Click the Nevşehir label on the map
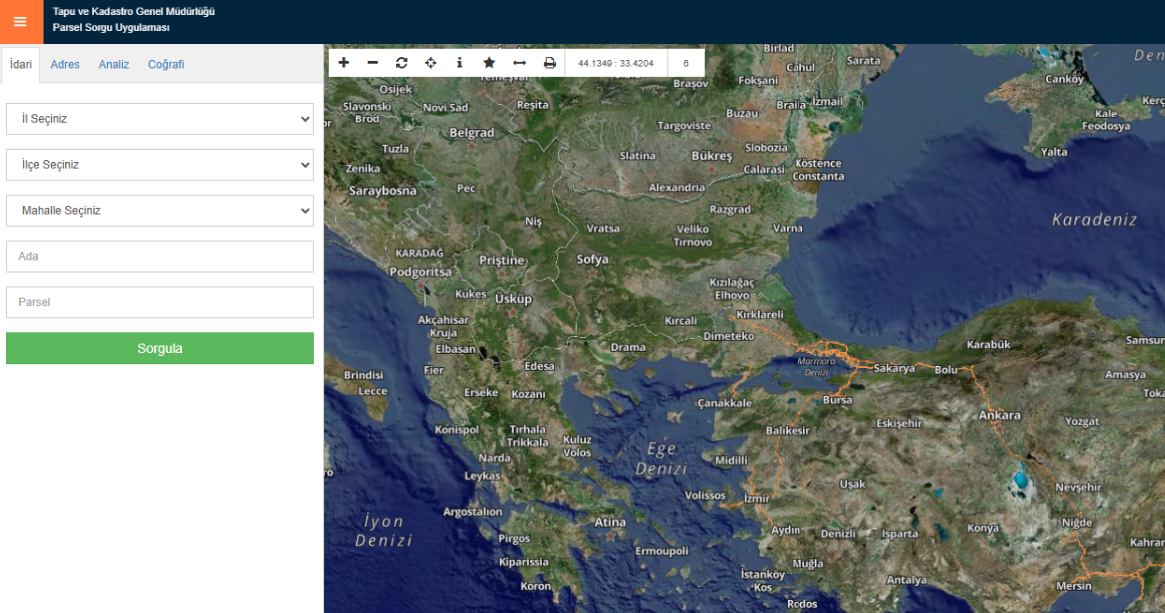The image size is (1165, 613). tap(1078, 487)
